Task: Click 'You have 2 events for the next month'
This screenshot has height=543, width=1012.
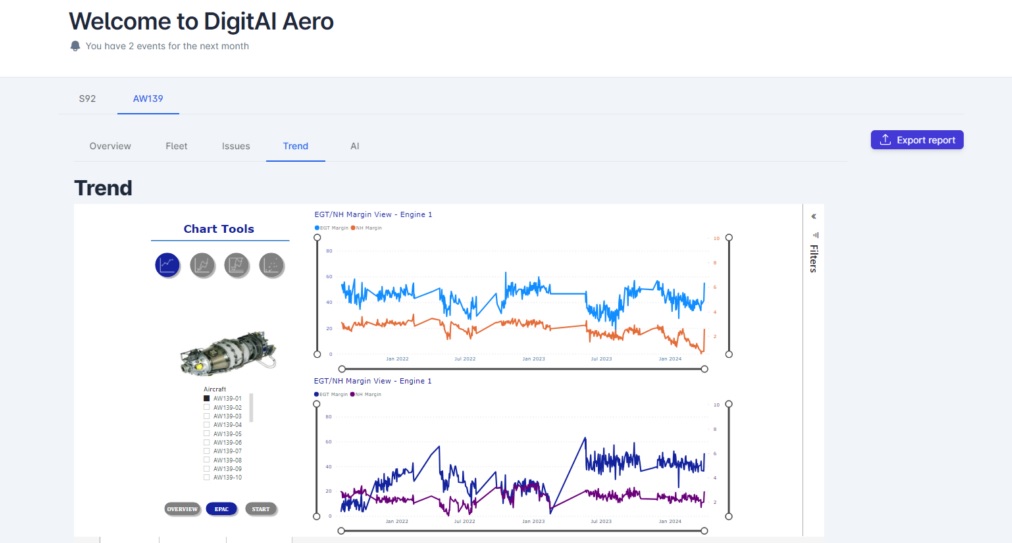Action: point(167,46)
